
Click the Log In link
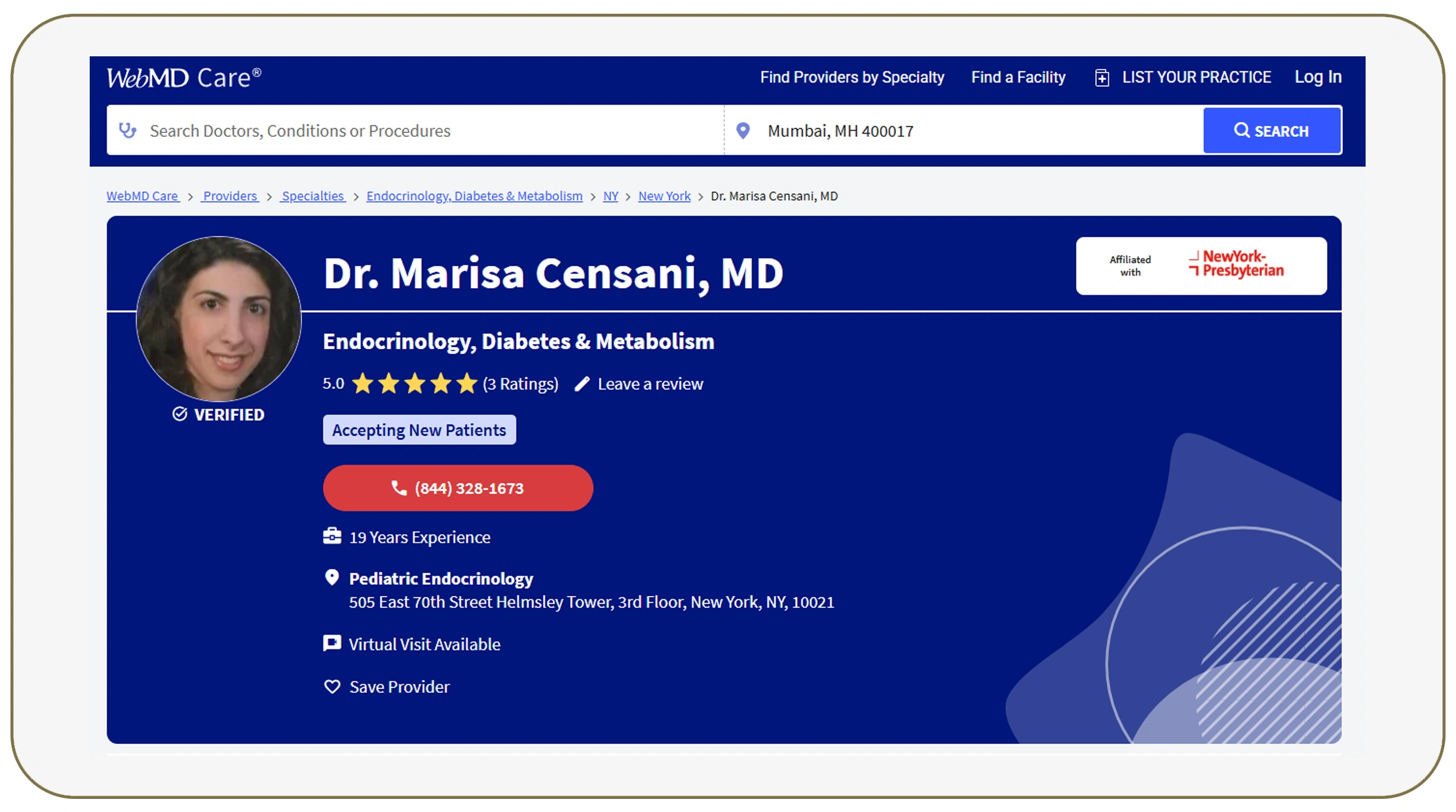(1318, 77)
